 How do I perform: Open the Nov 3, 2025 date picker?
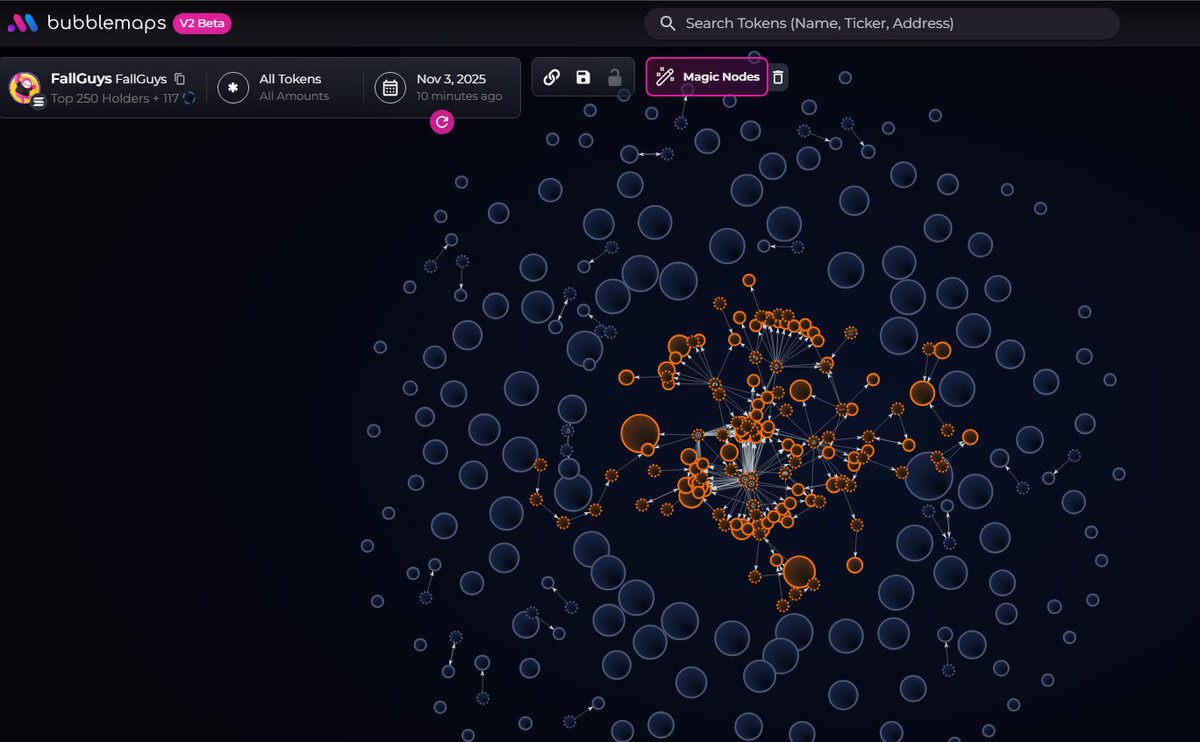pos(459,87)
